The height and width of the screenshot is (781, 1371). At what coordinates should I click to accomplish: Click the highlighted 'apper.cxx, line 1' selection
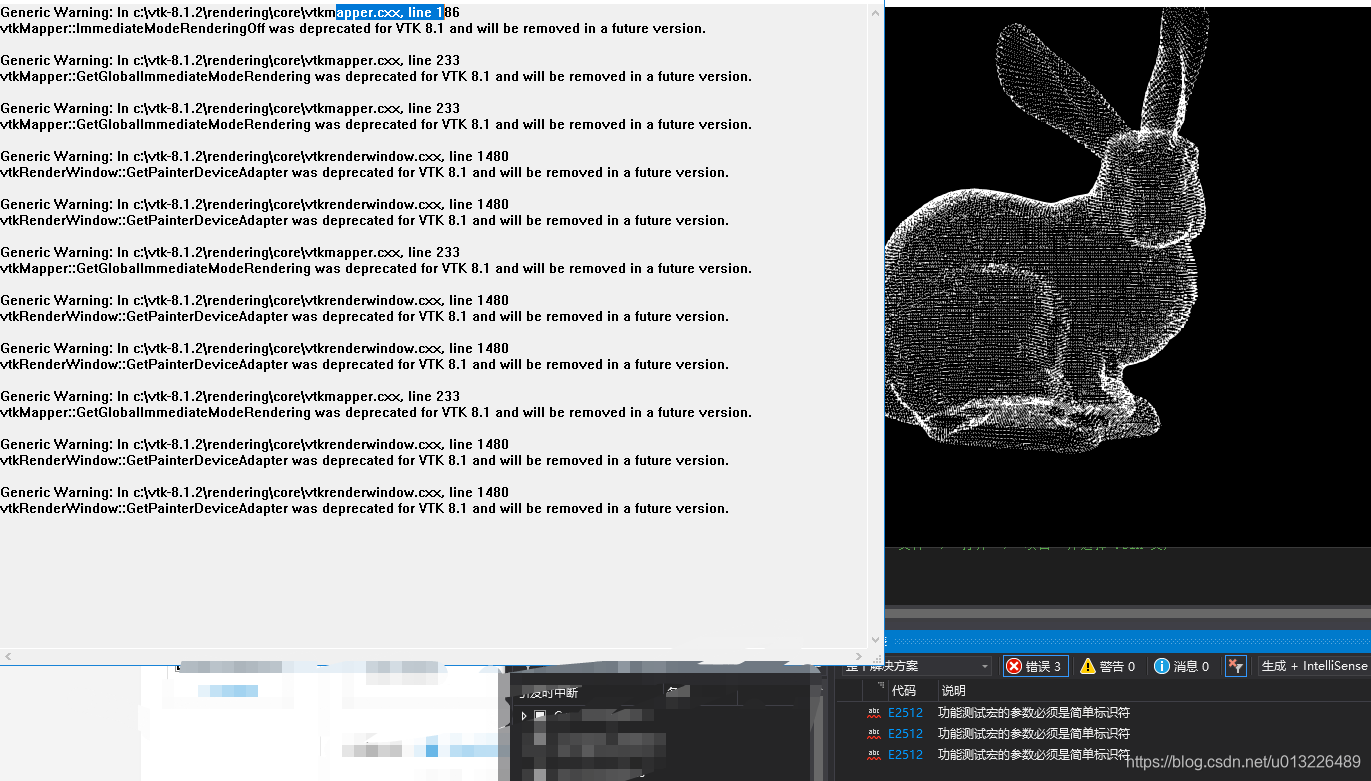(389, 12)
